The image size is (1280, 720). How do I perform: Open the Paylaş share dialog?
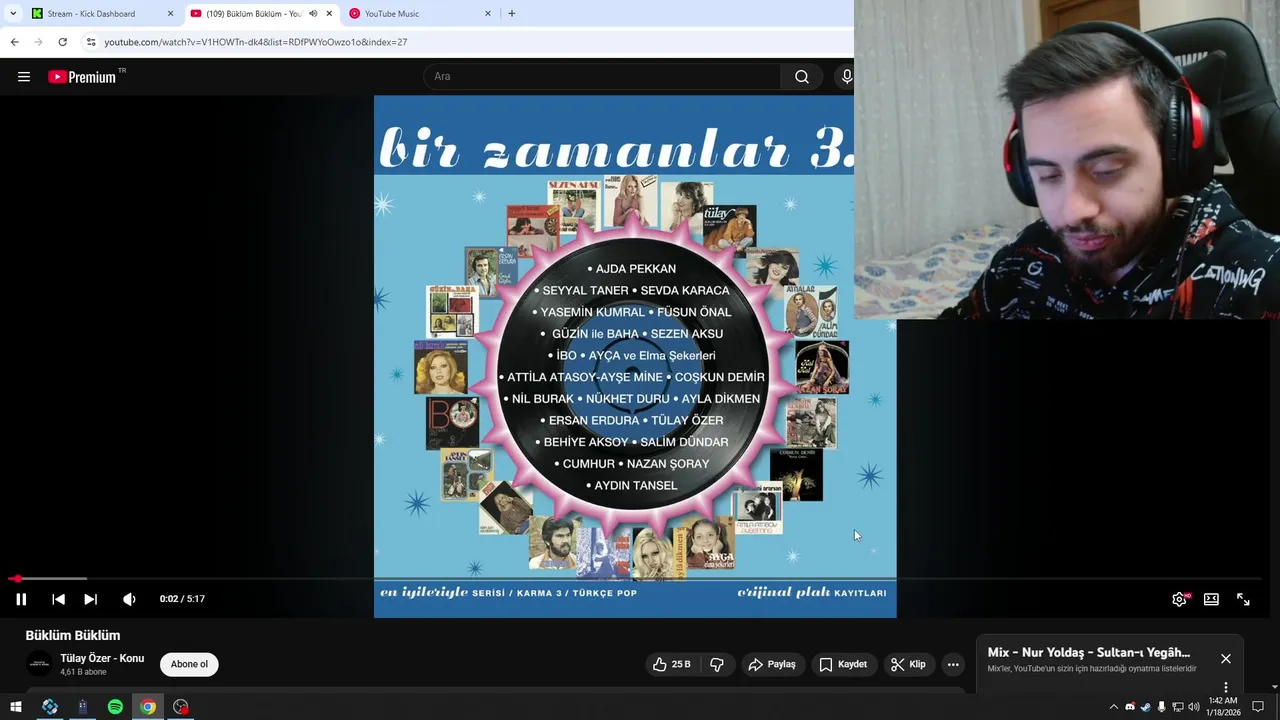pos(772,664)
